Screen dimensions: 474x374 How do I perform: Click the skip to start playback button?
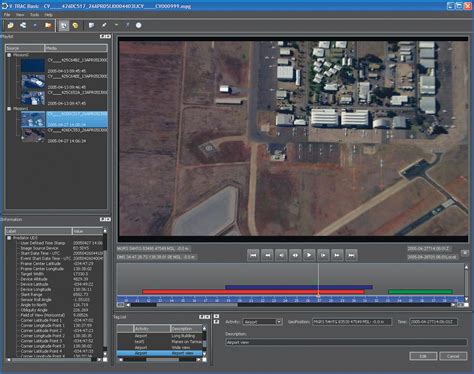(x=253, y=255)
